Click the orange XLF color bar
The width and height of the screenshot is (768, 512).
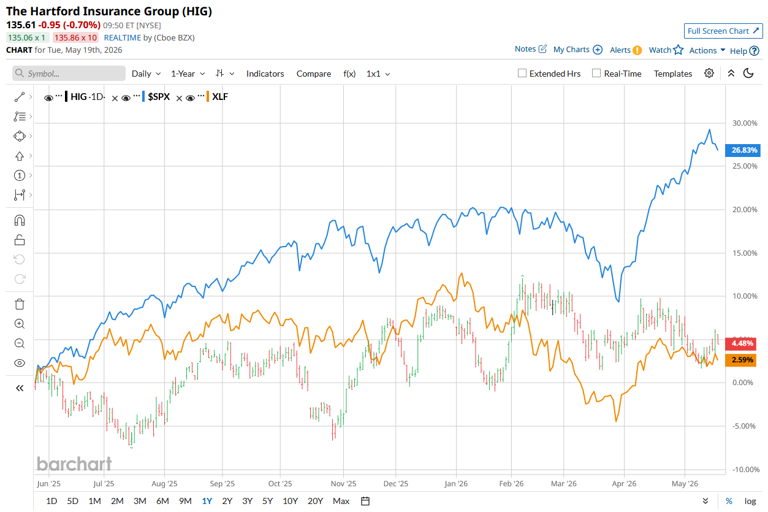[x=208, y=97]
